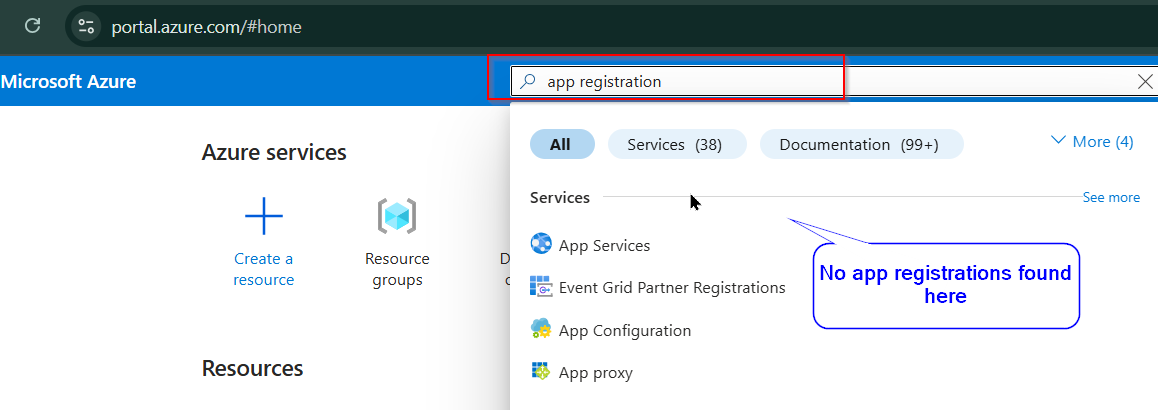
Task: Click the Services section heading
Action: 560,198
